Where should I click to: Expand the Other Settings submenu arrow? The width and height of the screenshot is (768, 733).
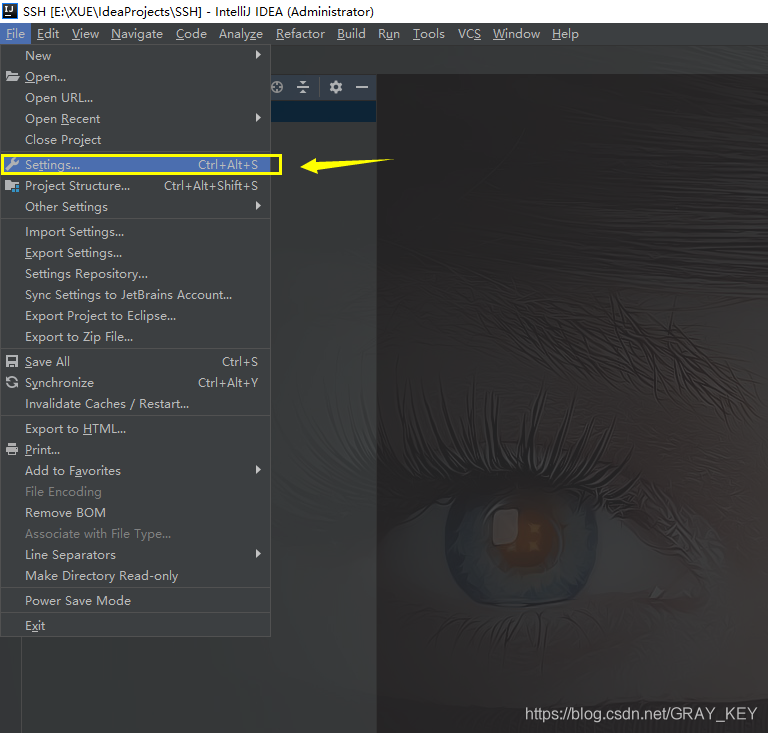point(258,206)
